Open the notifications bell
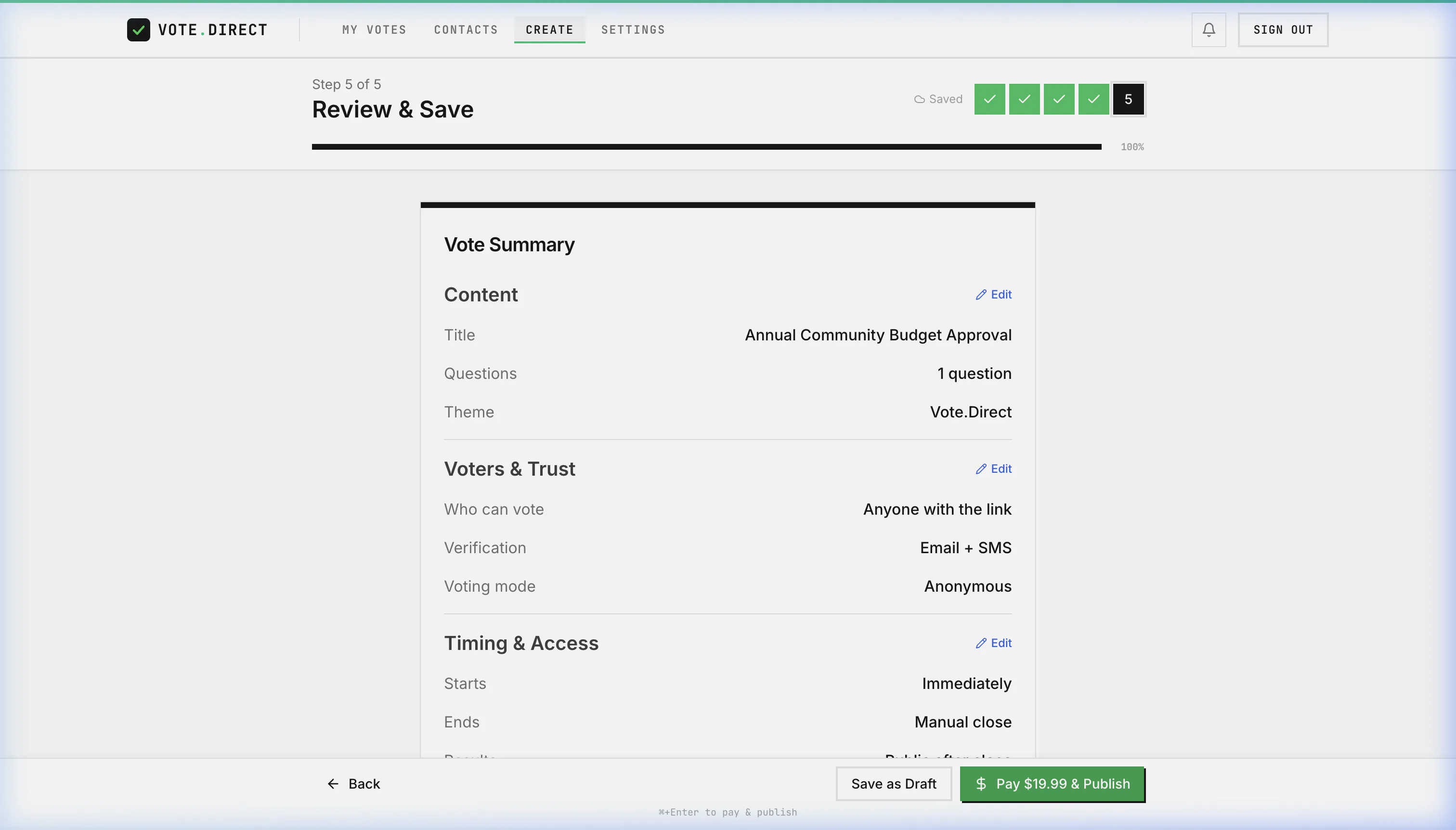The image size is (1456, 830). (1209, 30)
